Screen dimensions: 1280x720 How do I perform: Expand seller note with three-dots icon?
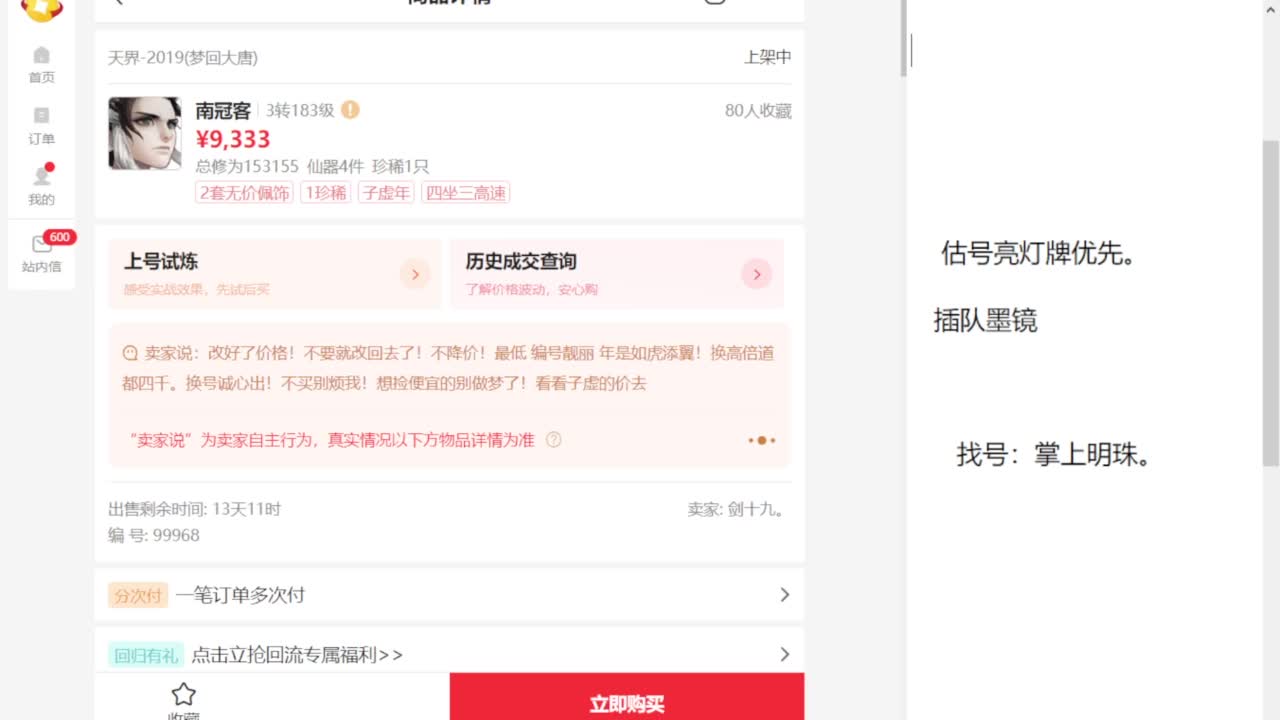click(761, 440)
